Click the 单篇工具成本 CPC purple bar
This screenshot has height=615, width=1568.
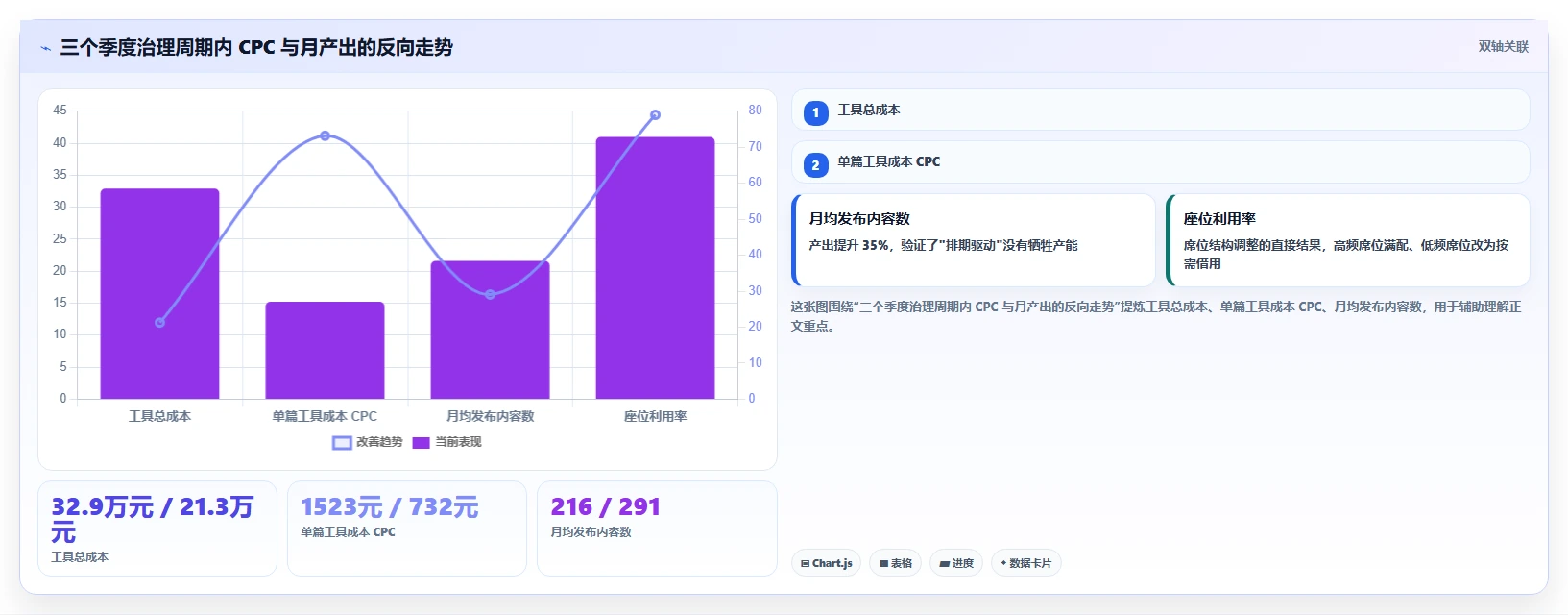pyautogui.click(x=325, y=350)
